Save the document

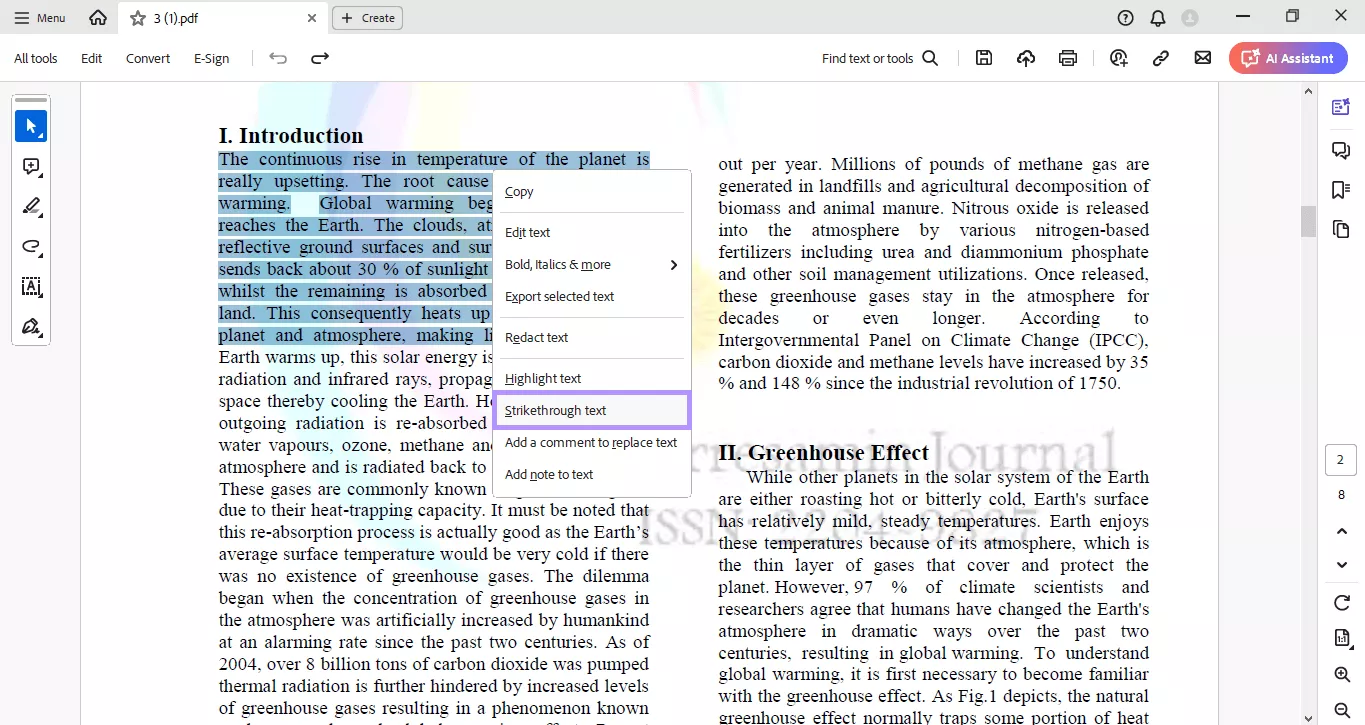[x=983, y=57]
